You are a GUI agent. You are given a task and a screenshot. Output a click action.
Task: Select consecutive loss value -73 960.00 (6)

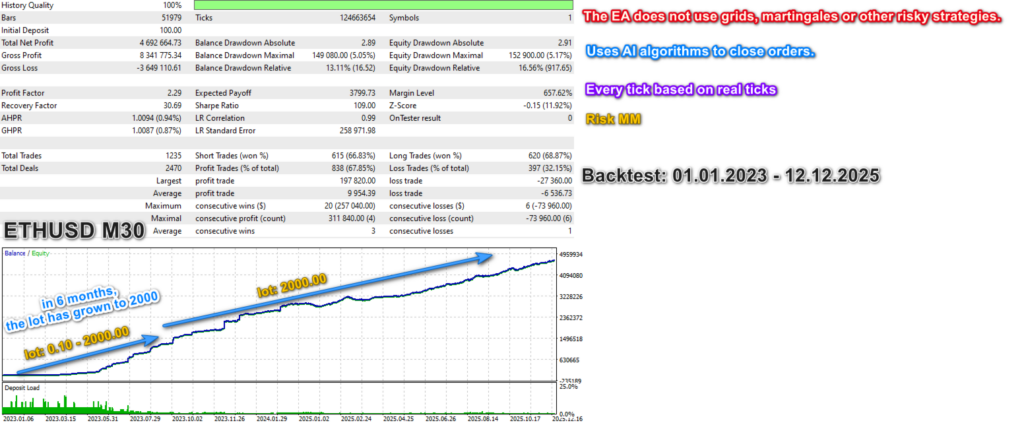[549, 219]
